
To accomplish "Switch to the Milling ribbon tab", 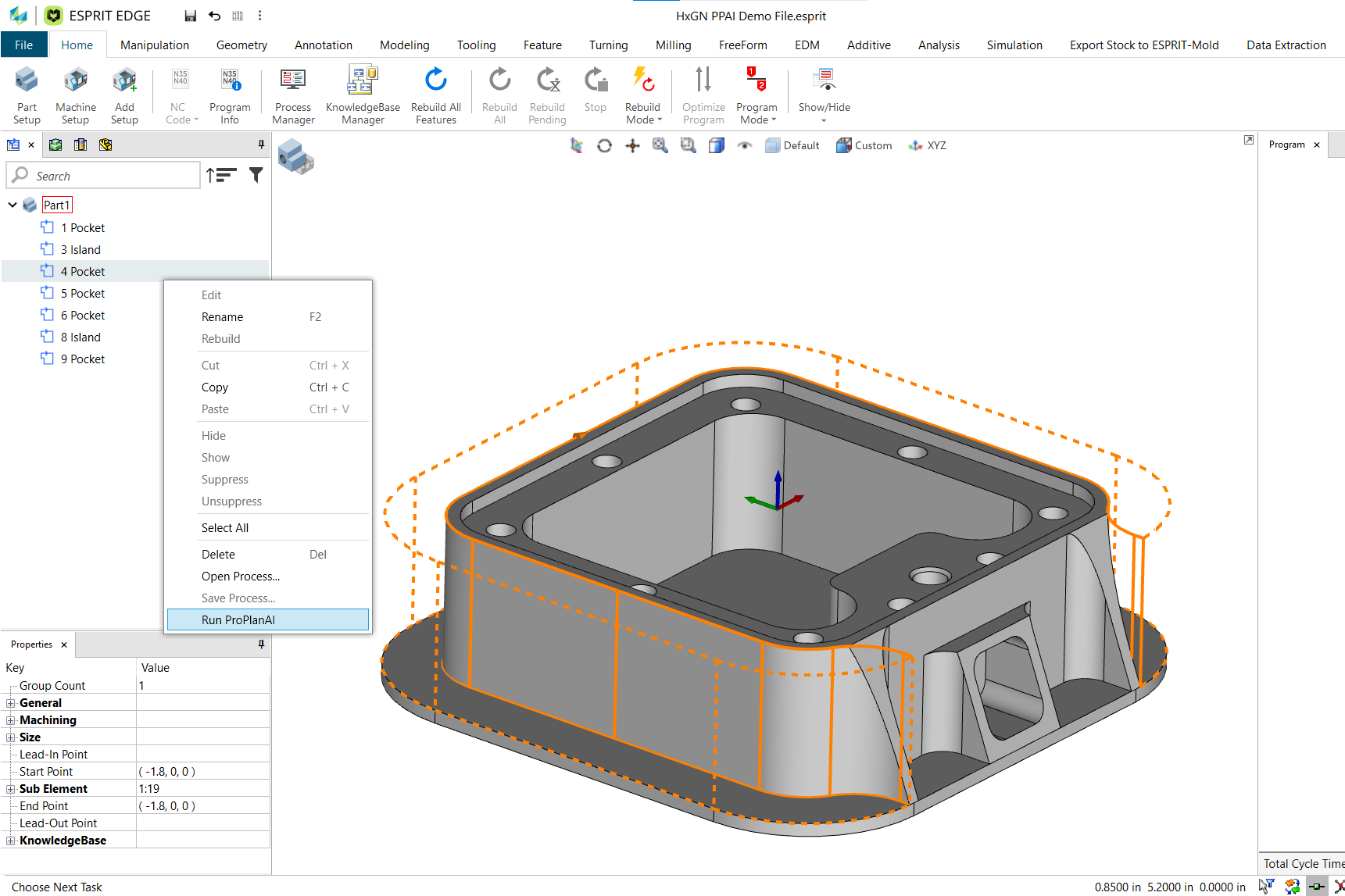I will (x=673, y=45).
